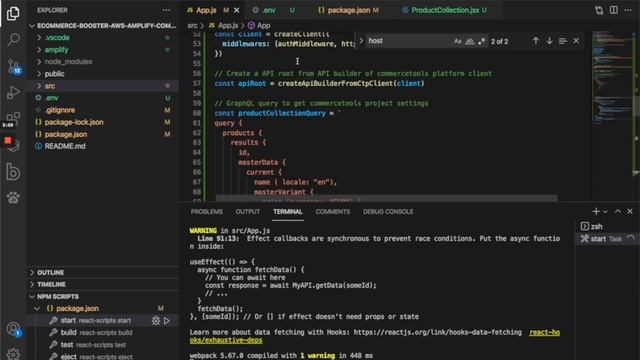Maximize the panel size
The image size is (640, 360).
click(x=618, y=211)
